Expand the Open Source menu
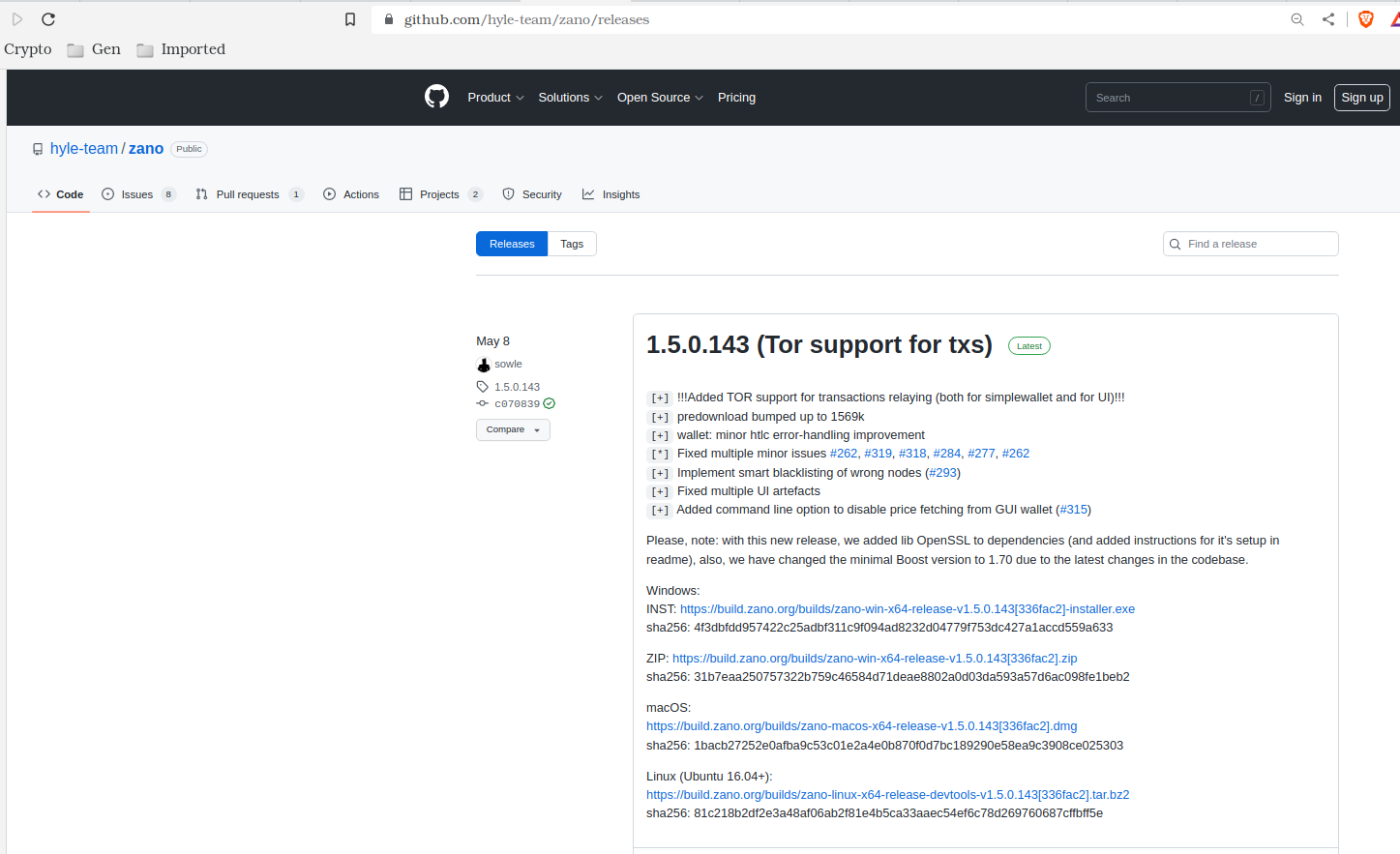This screenshot has height=854, width=1400. point(660,98)
